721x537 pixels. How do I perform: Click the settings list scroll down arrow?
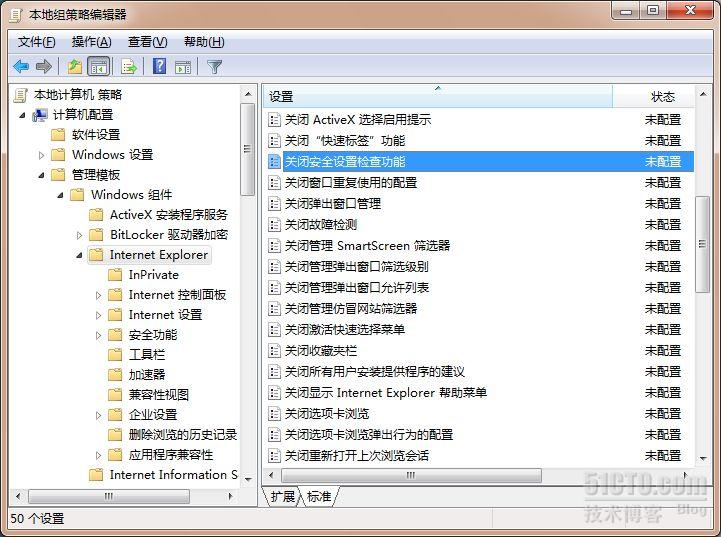(x=703, y=458)
